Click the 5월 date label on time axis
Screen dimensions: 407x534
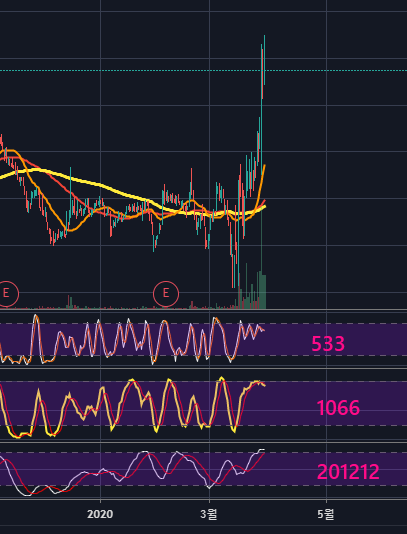tap(326, 514)
